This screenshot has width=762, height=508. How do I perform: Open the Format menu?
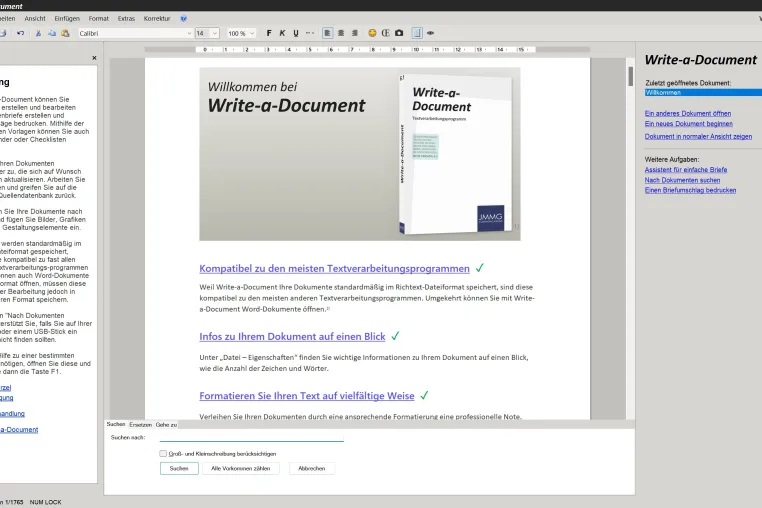click(x=99, y=18)
